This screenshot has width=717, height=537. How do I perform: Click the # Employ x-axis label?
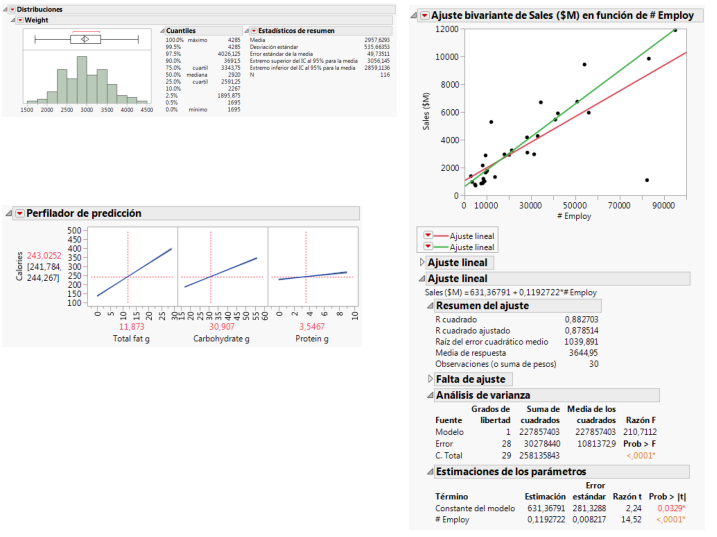574,216
